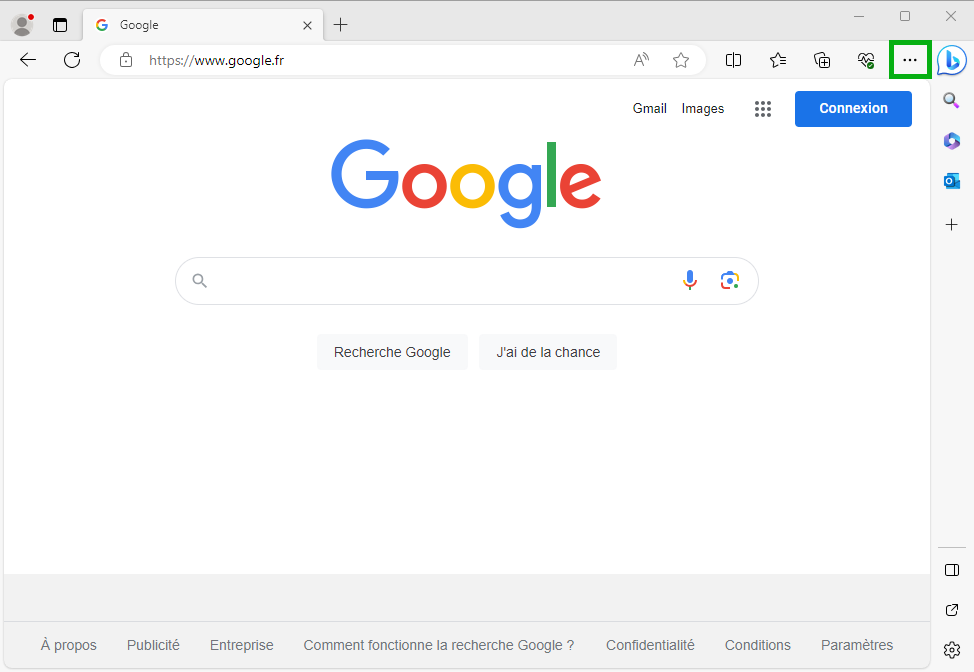Viewport: 974px width, 672px height.
Task: Open Microsoft 365 sidebar icon
Action: tap(952, 141)
